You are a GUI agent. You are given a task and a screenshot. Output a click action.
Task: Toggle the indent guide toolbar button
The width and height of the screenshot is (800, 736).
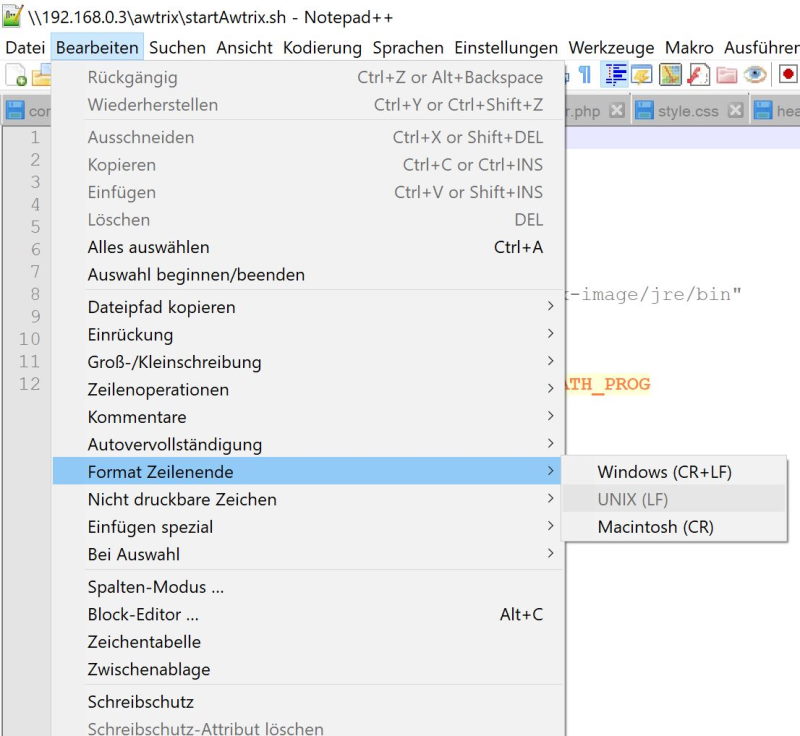click(x=614, y=76)
